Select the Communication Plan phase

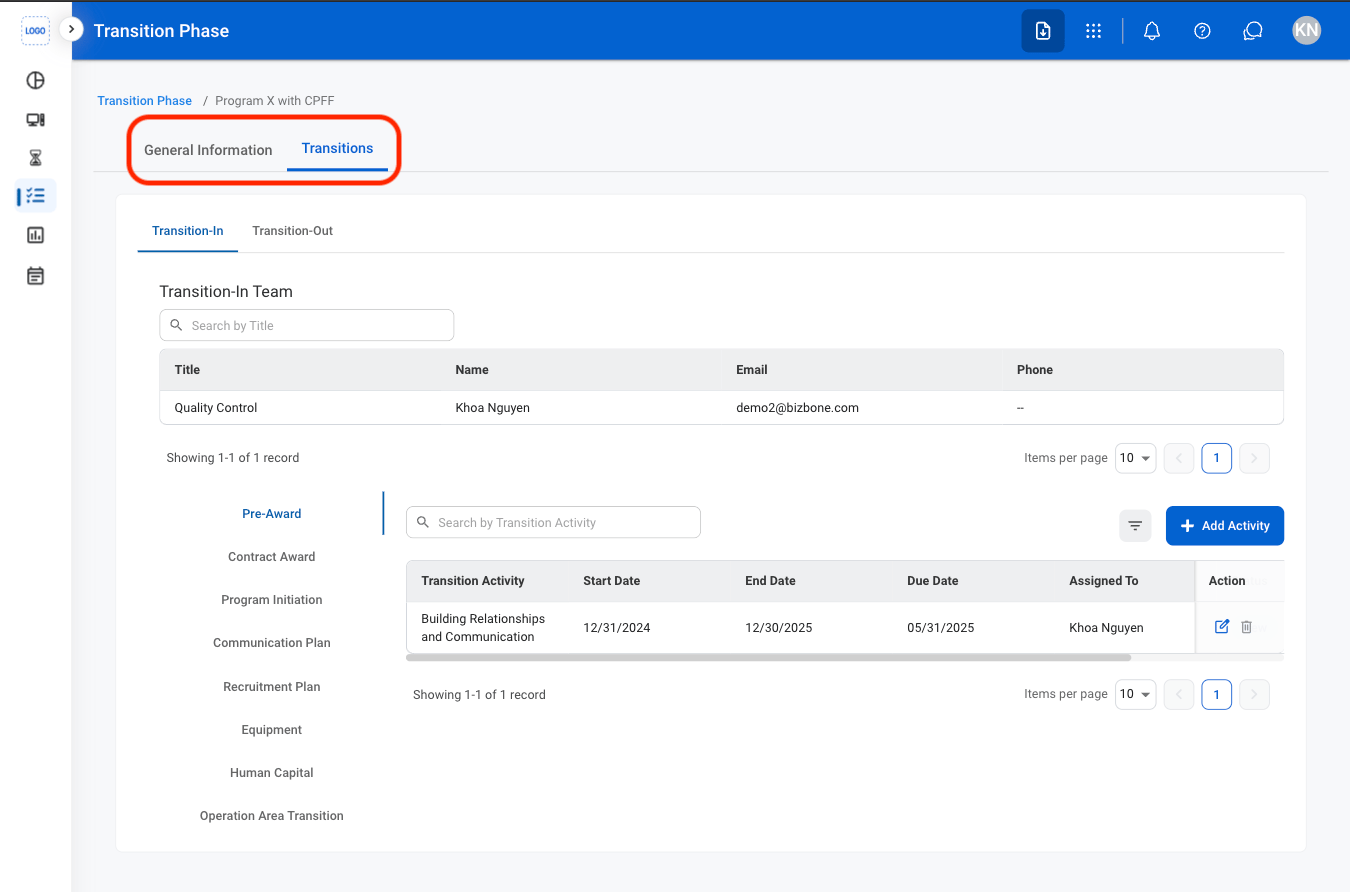(272, 643)
